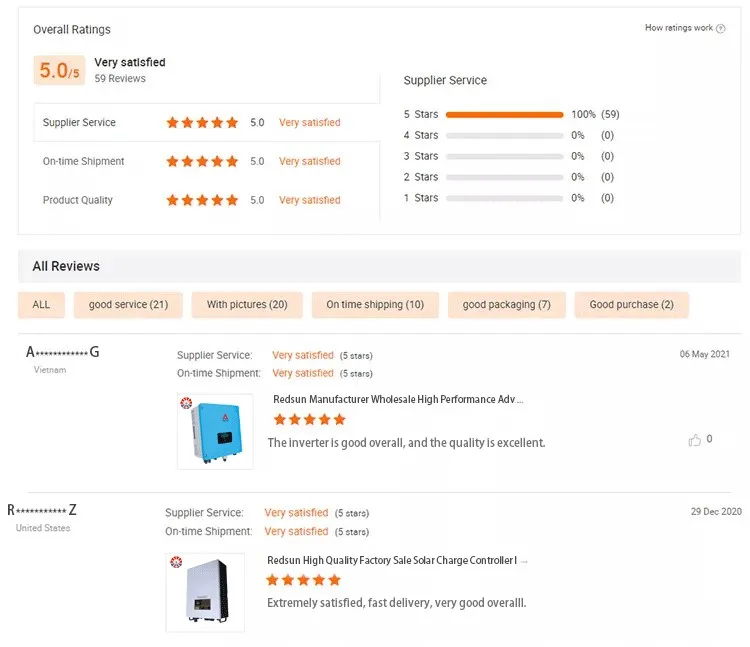Choose the Good purchase (2) filter
The width and height of the screenshot is (750, 647).
click(631, 305)
